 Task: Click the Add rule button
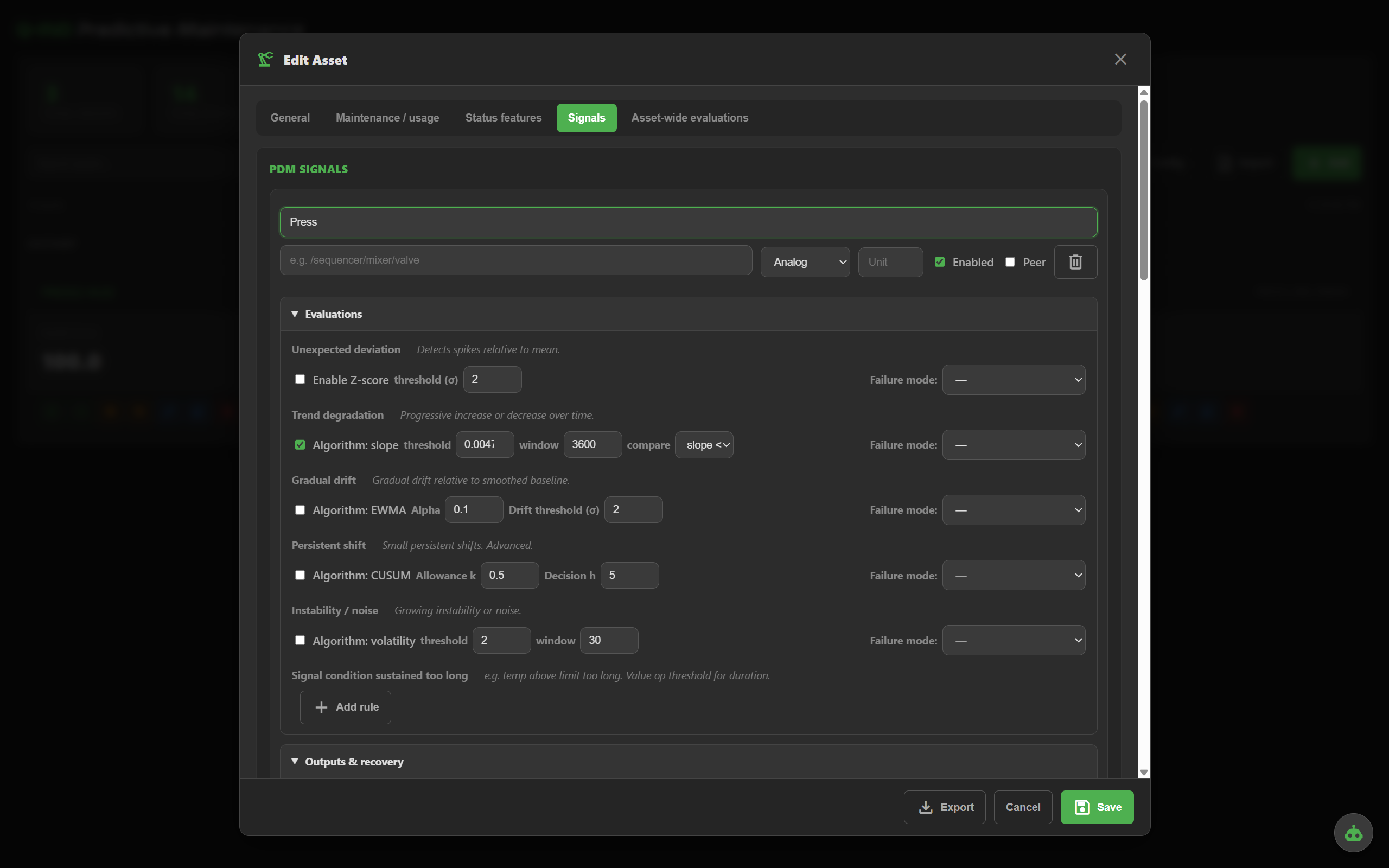coord(346,707)
